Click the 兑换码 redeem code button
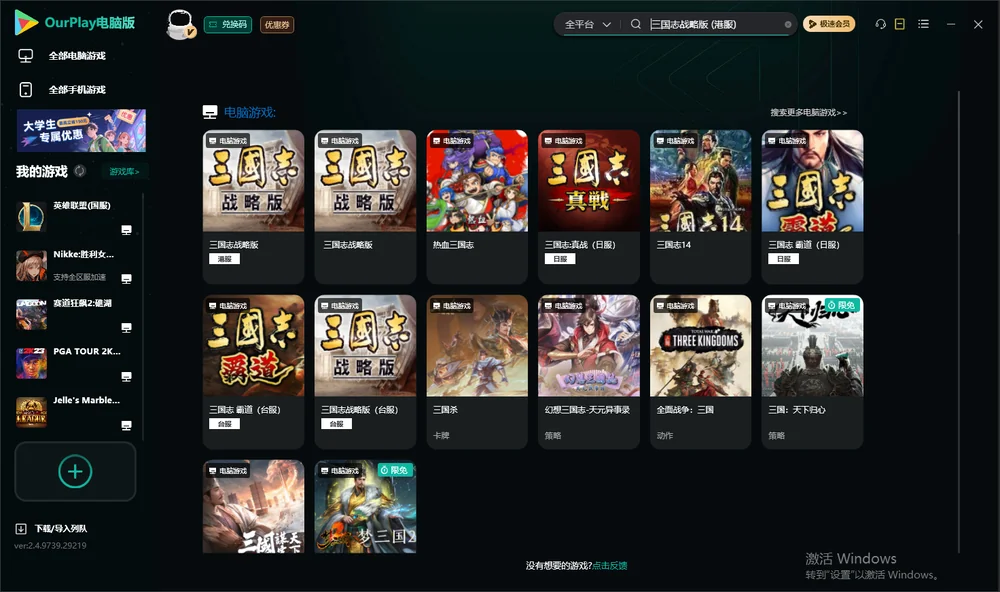 (228, 25)
